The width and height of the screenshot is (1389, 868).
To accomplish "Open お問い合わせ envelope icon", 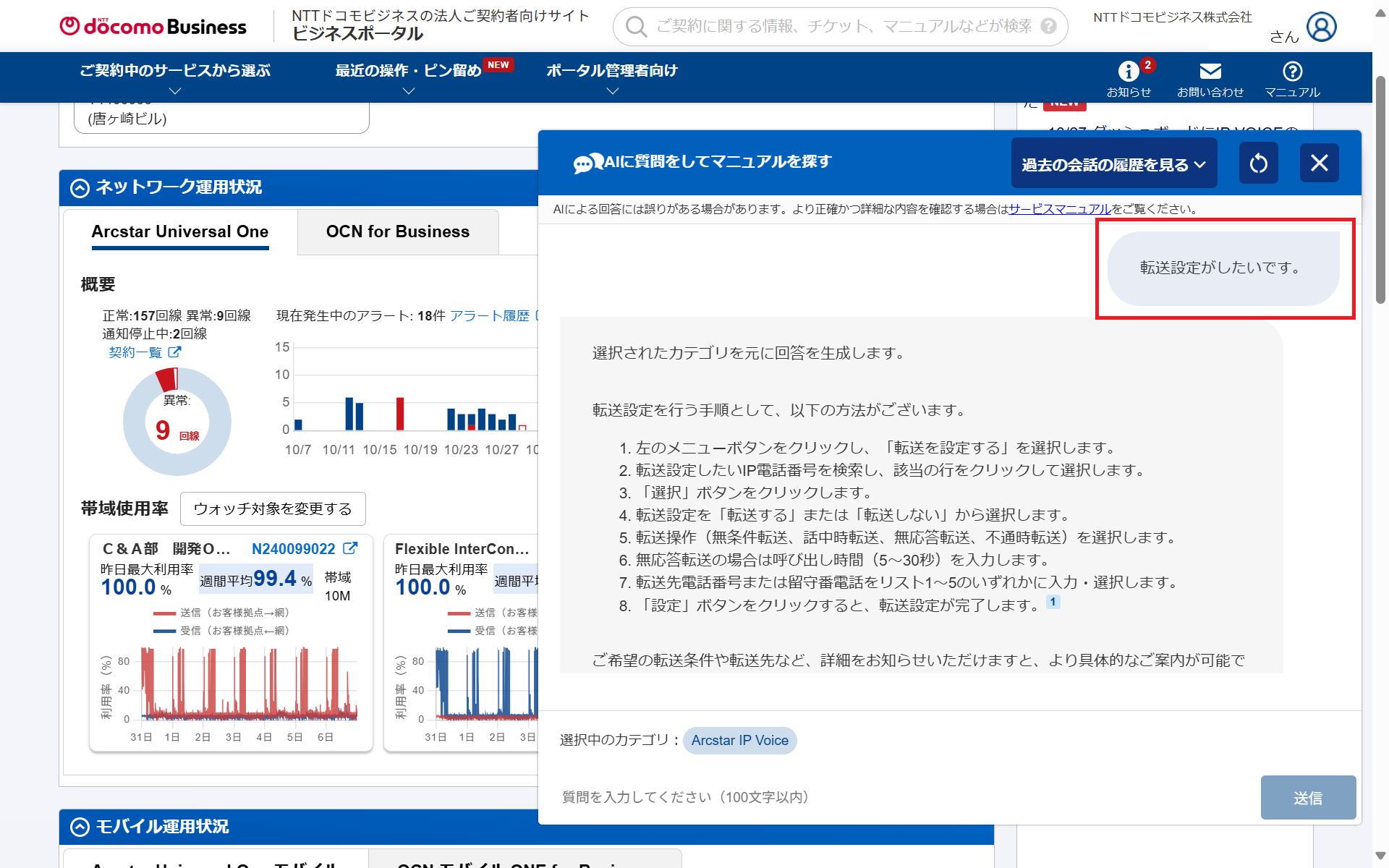I will point(1210,72).
